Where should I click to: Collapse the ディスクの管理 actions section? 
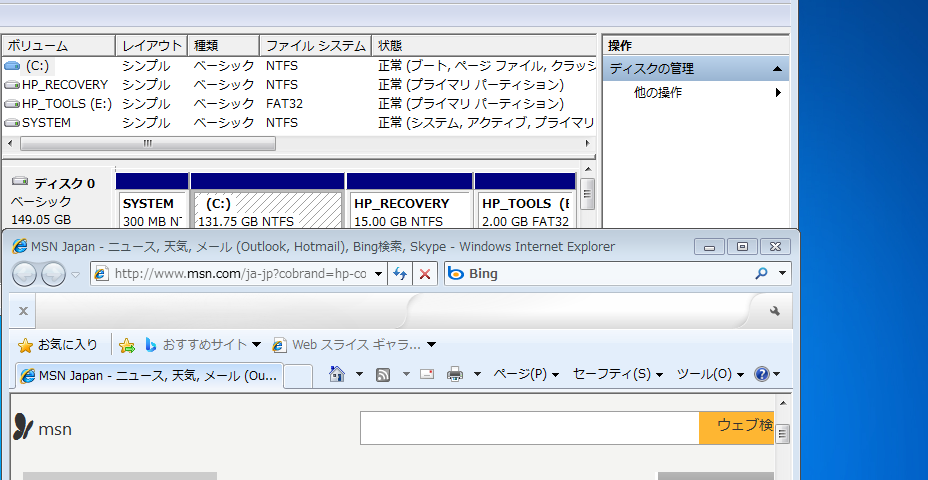coord(777,69)
